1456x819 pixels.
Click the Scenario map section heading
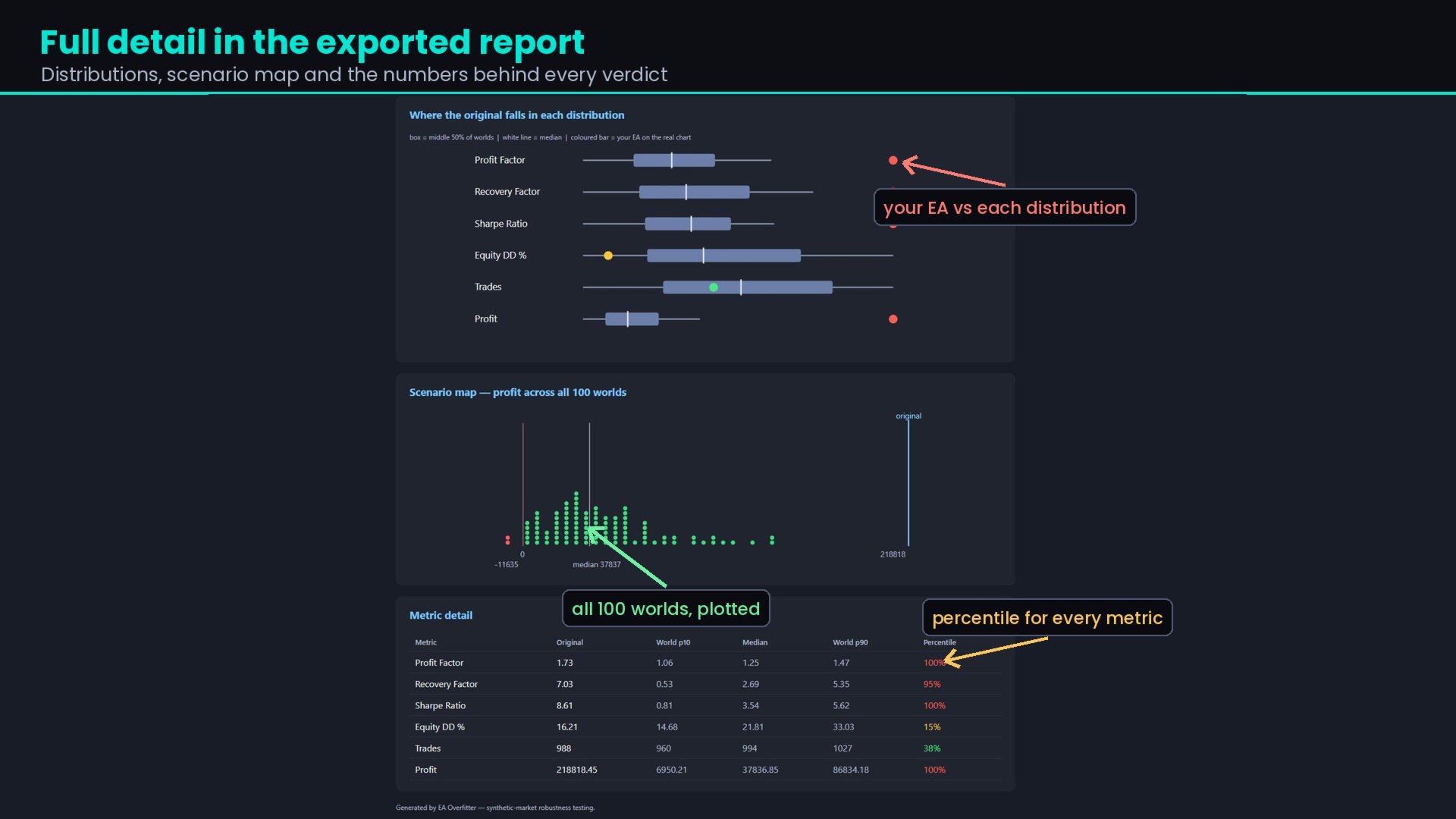(x=518, y=392)
